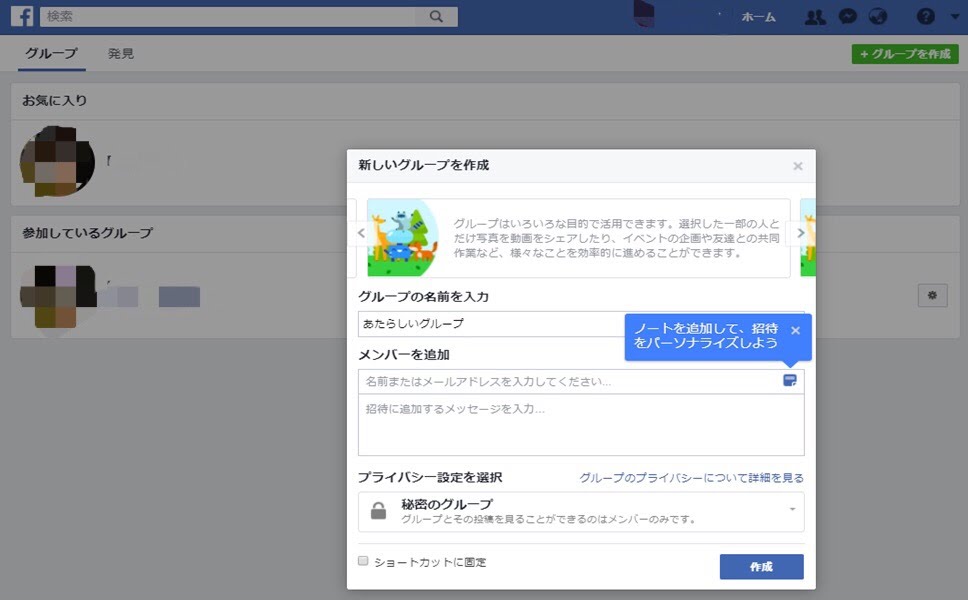Viewport: 968px width, 604px height.
Task: Switch to the 発見 tab
Action: click(120, 54)
